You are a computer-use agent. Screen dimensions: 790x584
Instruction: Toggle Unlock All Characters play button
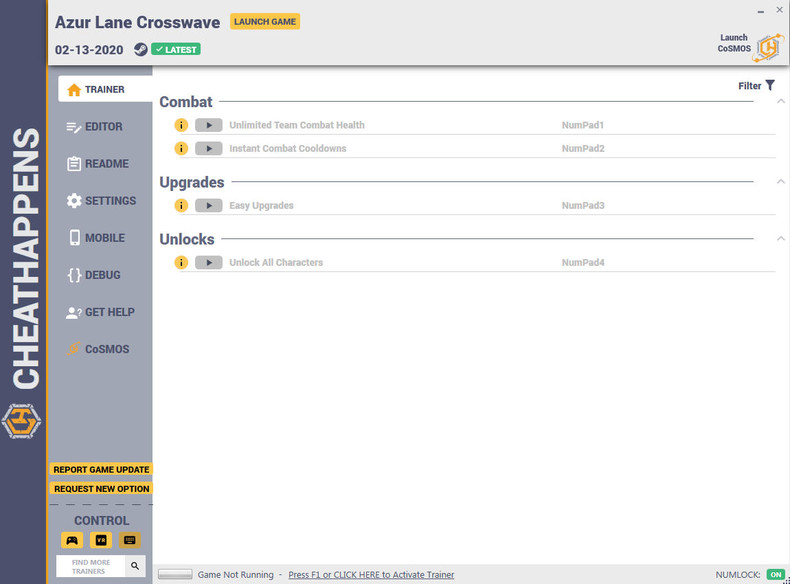click(209, 262)
